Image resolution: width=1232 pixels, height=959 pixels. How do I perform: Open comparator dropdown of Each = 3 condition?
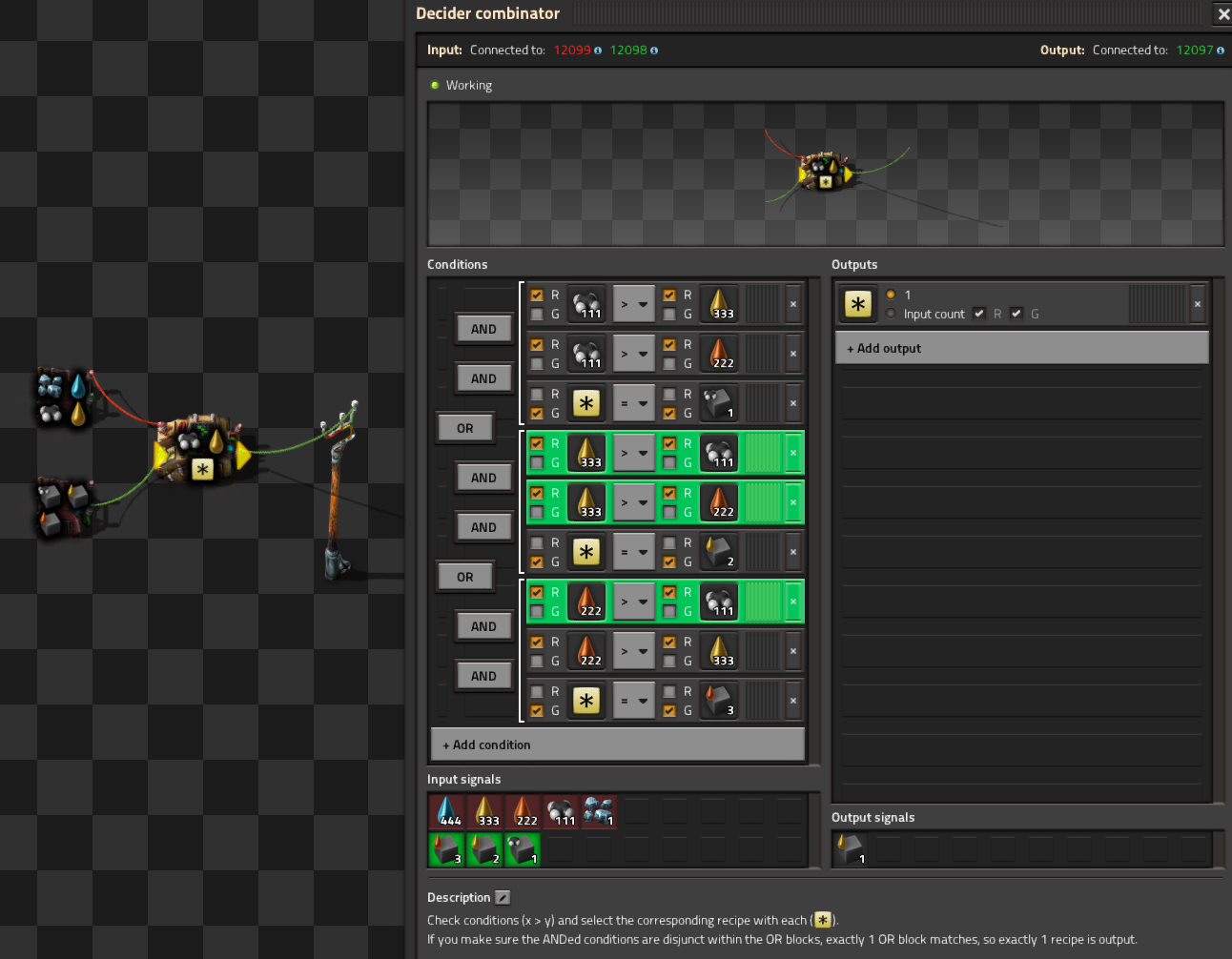click(634, 701)
